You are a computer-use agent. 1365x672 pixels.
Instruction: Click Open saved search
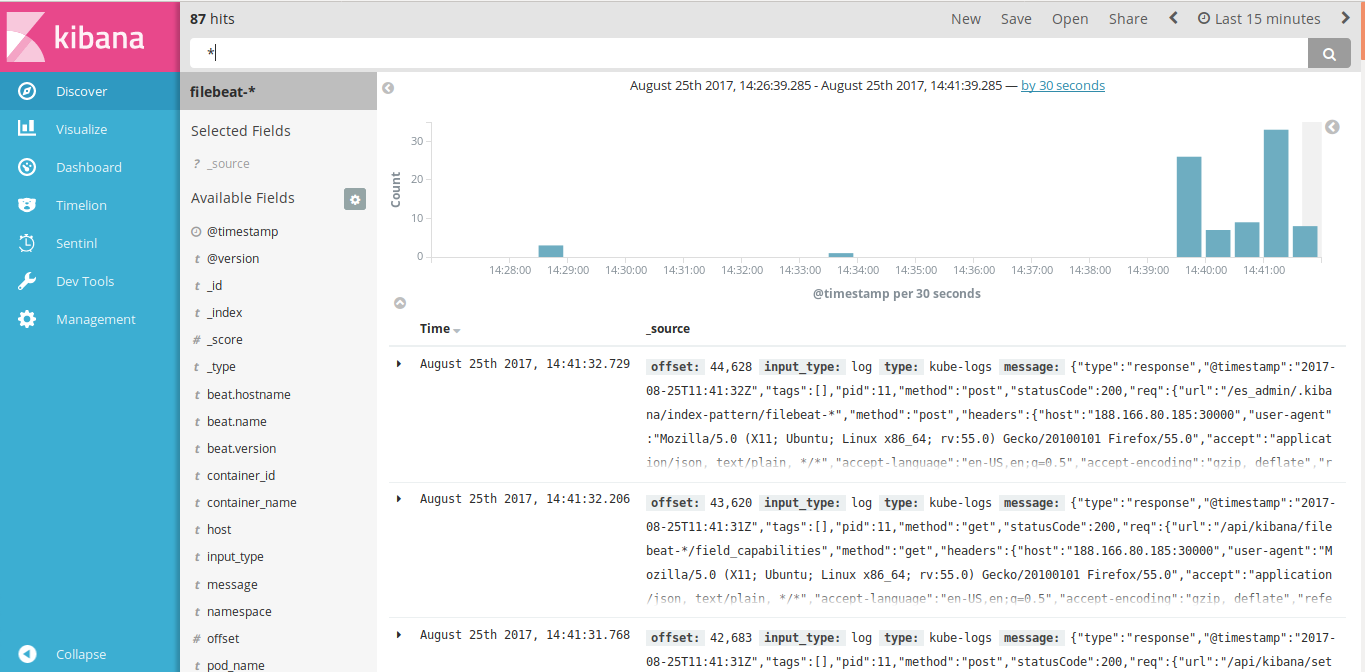(1070, 19)
